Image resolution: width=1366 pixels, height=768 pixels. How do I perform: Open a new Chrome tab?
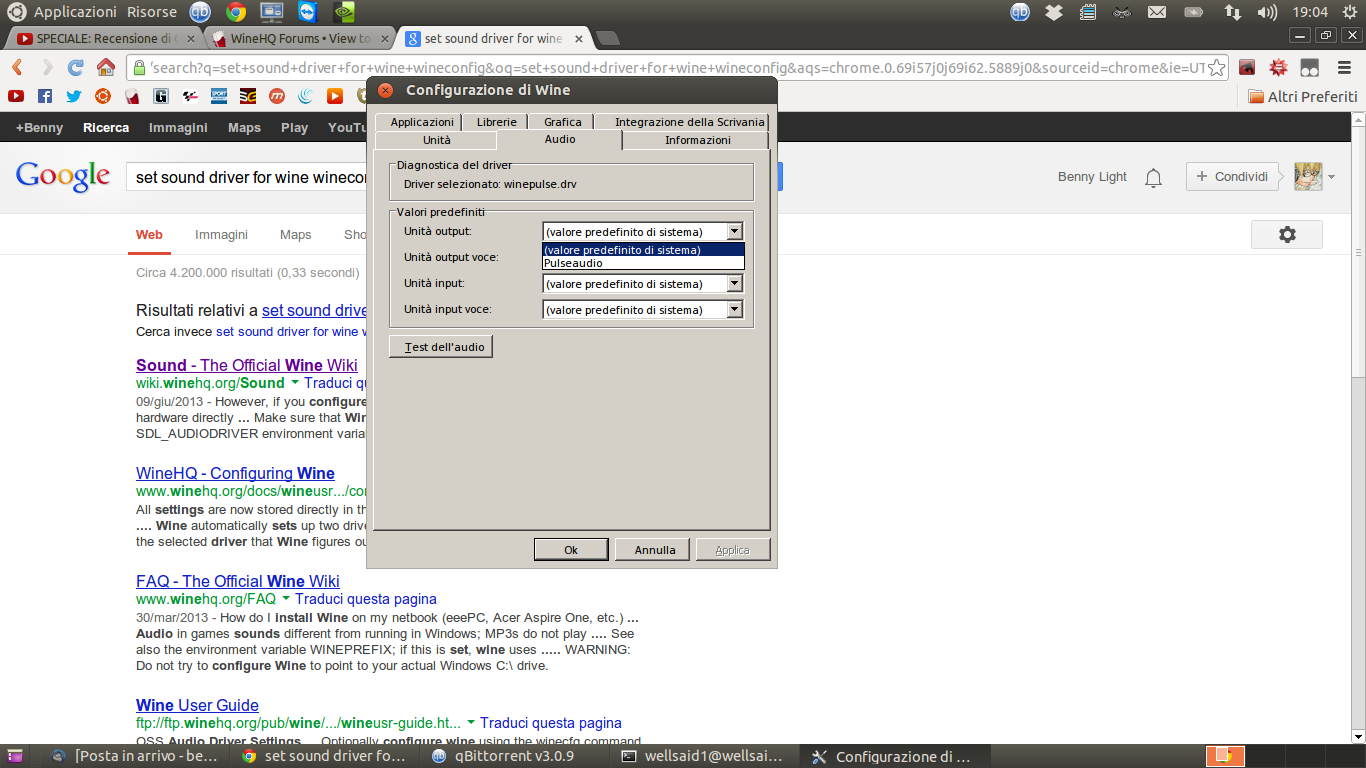tap(607, 39)
